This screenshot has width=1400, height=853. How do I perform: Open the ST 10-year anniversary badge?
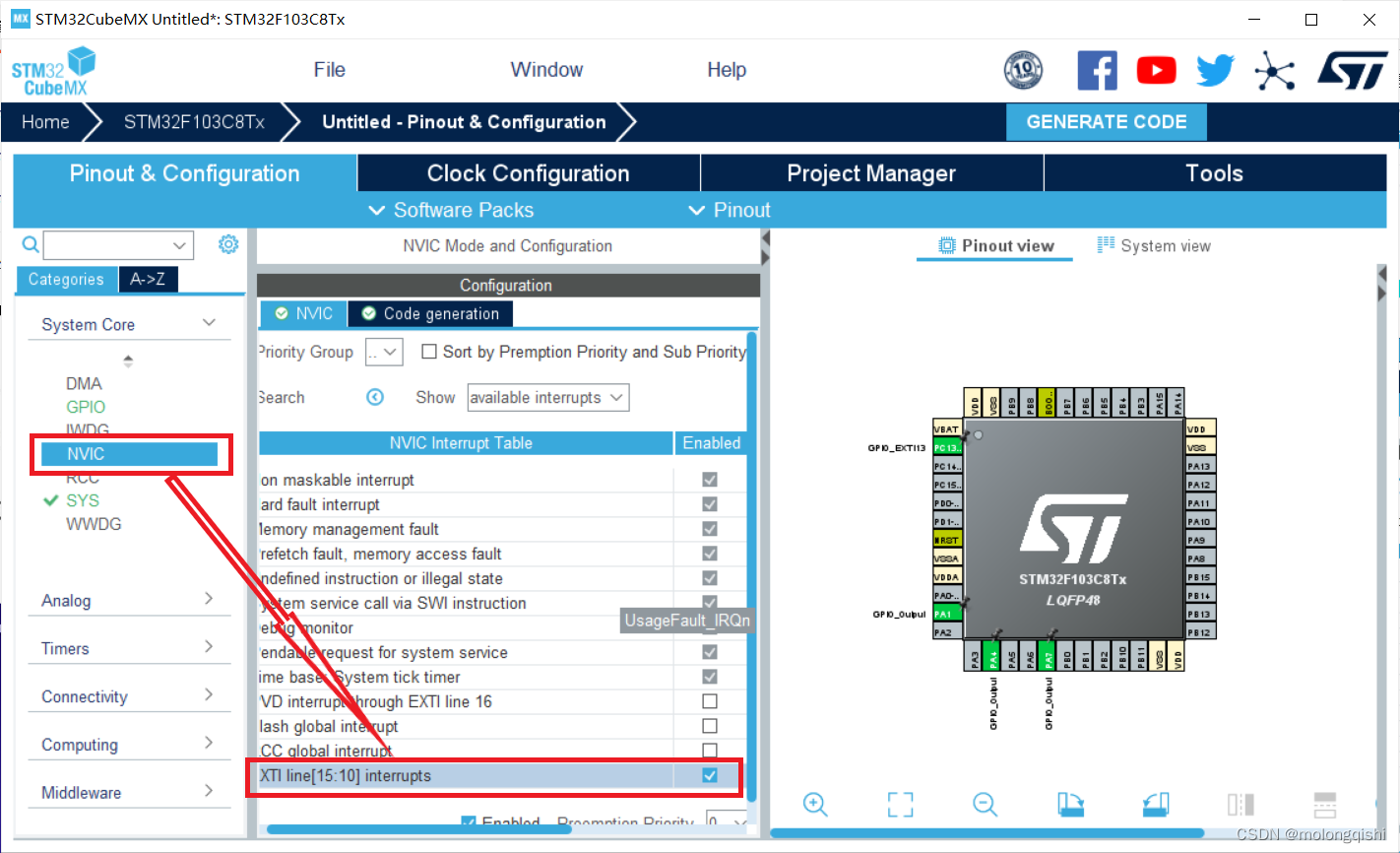point(1023,70)
